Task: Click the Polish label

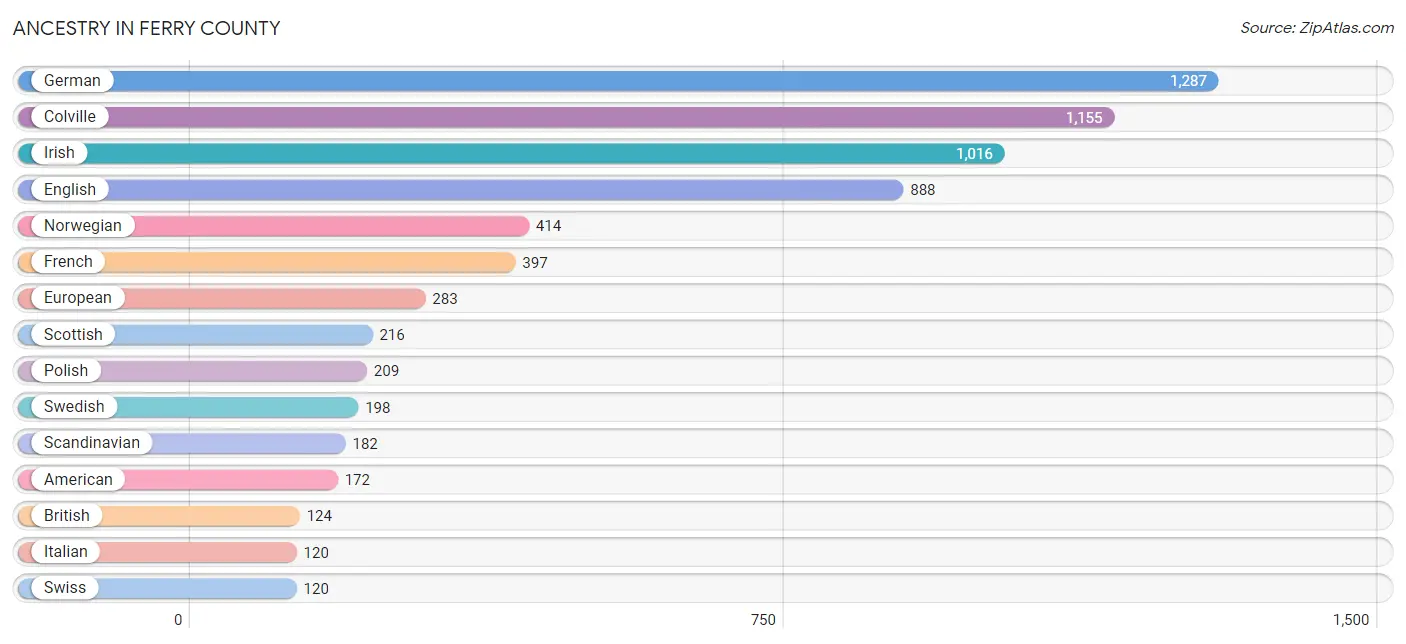Action: coord(66,371)
